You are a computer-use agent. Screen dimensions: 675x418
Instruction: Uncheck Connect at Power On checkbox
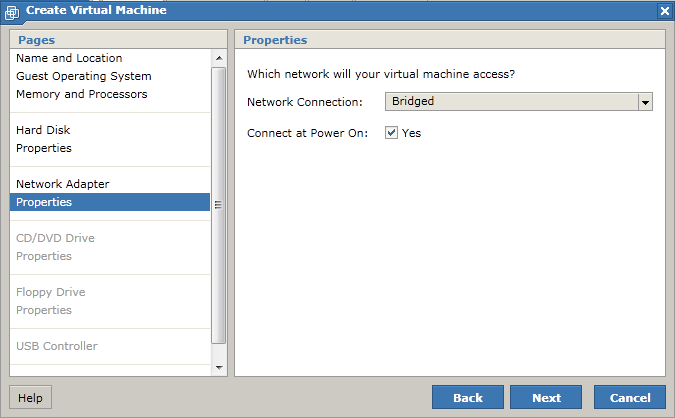tap(391, 133)
